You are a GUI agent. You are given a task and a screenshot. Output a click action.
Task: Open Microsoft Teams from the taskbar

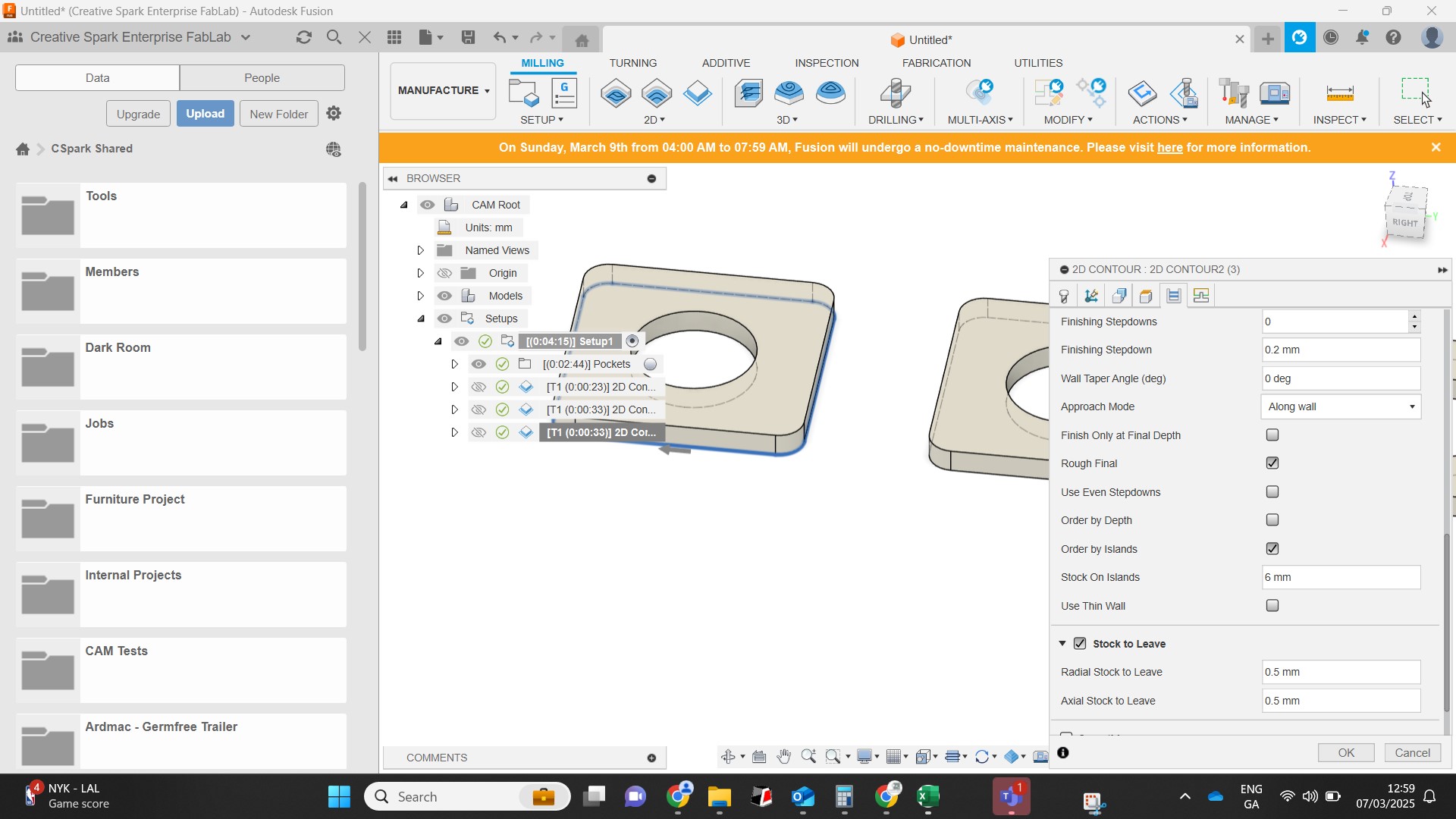[x=1011, y=797]
